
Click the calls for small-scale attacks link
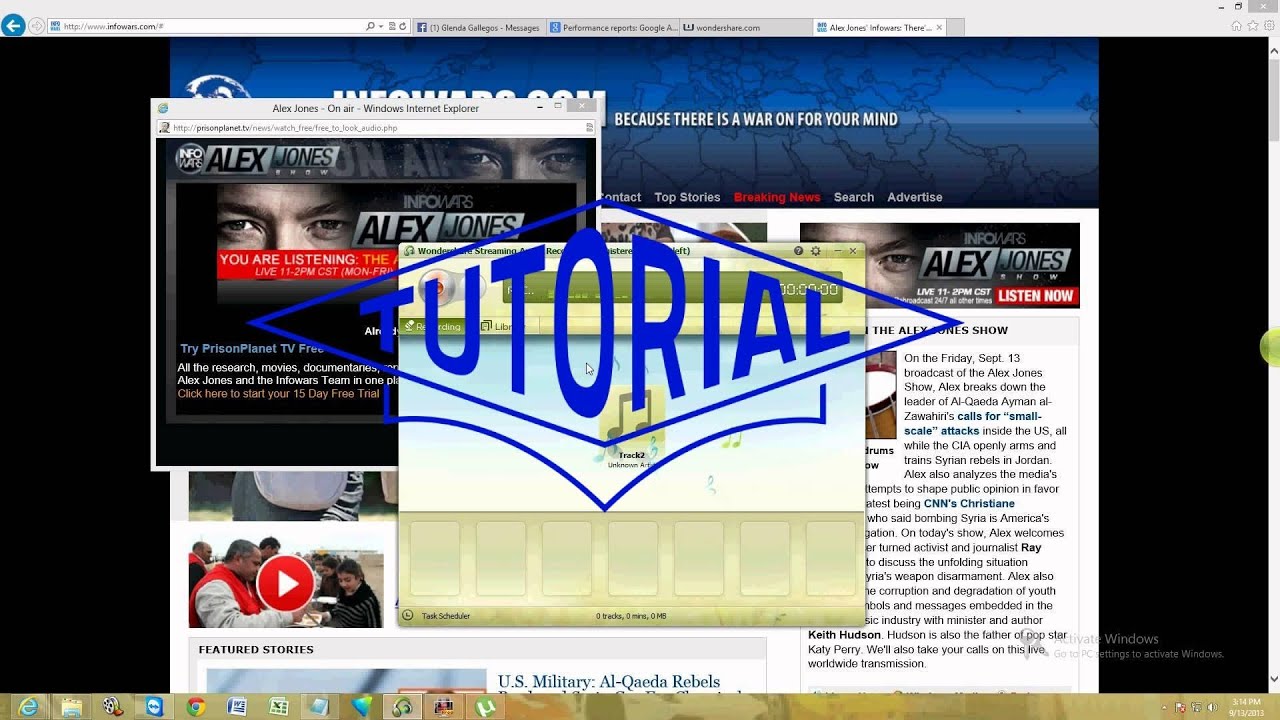pos(973,423)
